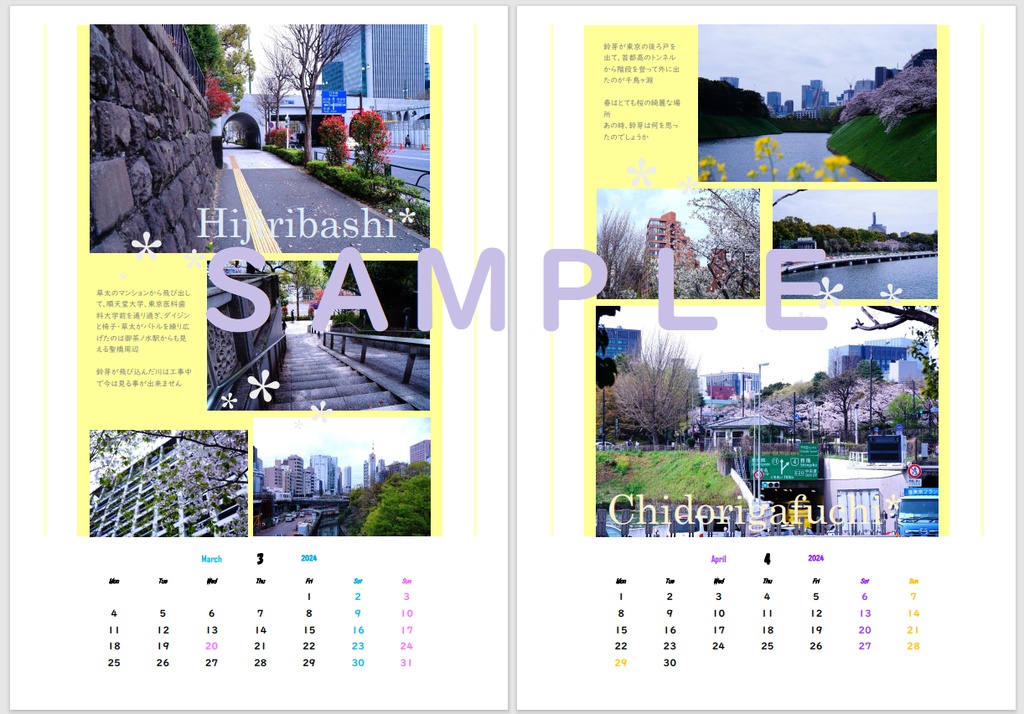The width and height of the screenshot is (1024, 714).
Task: Pick March 14 on the calendar
Action: (x=261, y=630)
